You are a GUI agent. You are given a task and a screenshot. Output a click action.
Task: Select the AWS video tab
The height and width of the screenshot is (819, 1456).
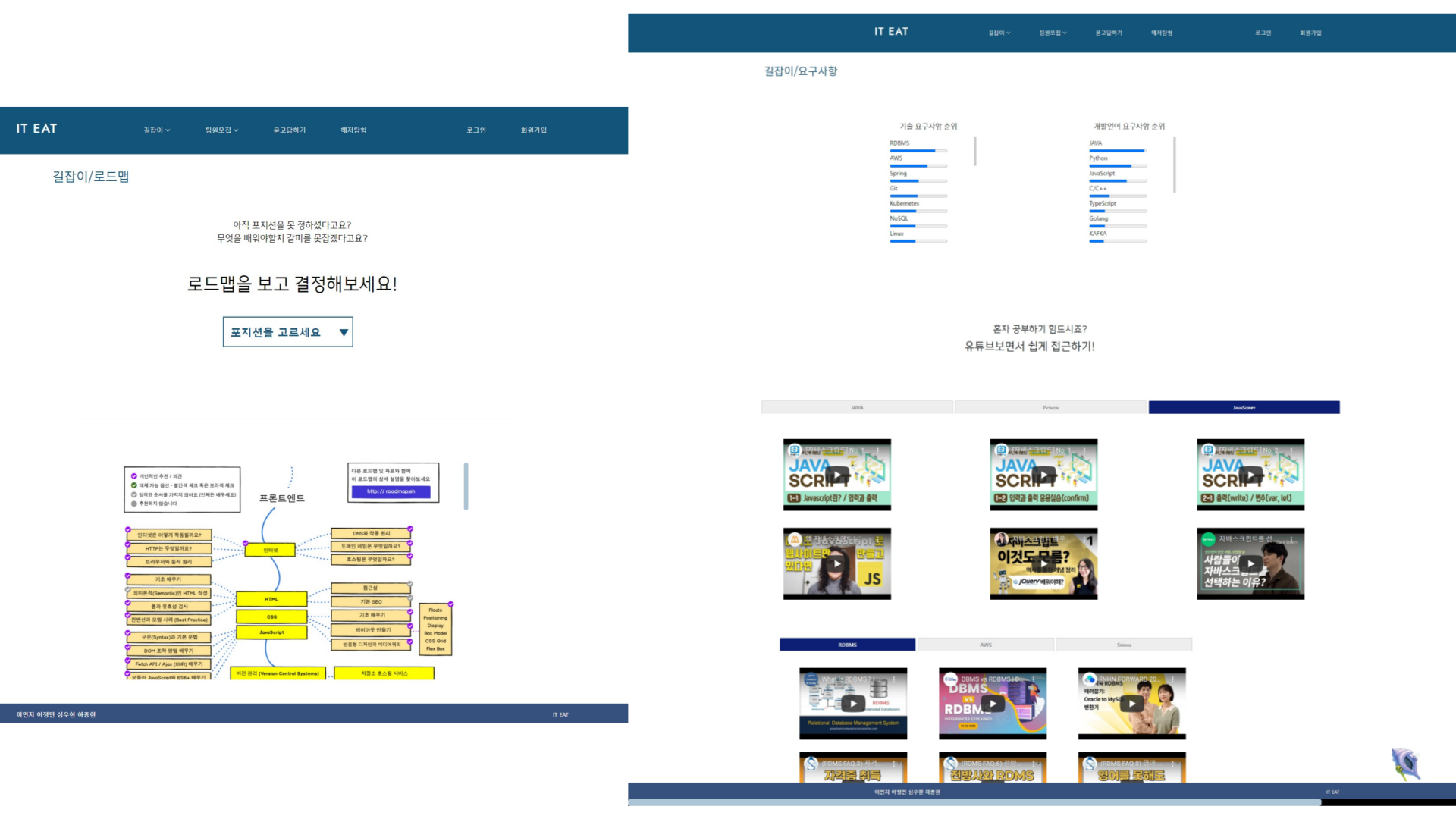pyautogui.click(x=985, y=645)
